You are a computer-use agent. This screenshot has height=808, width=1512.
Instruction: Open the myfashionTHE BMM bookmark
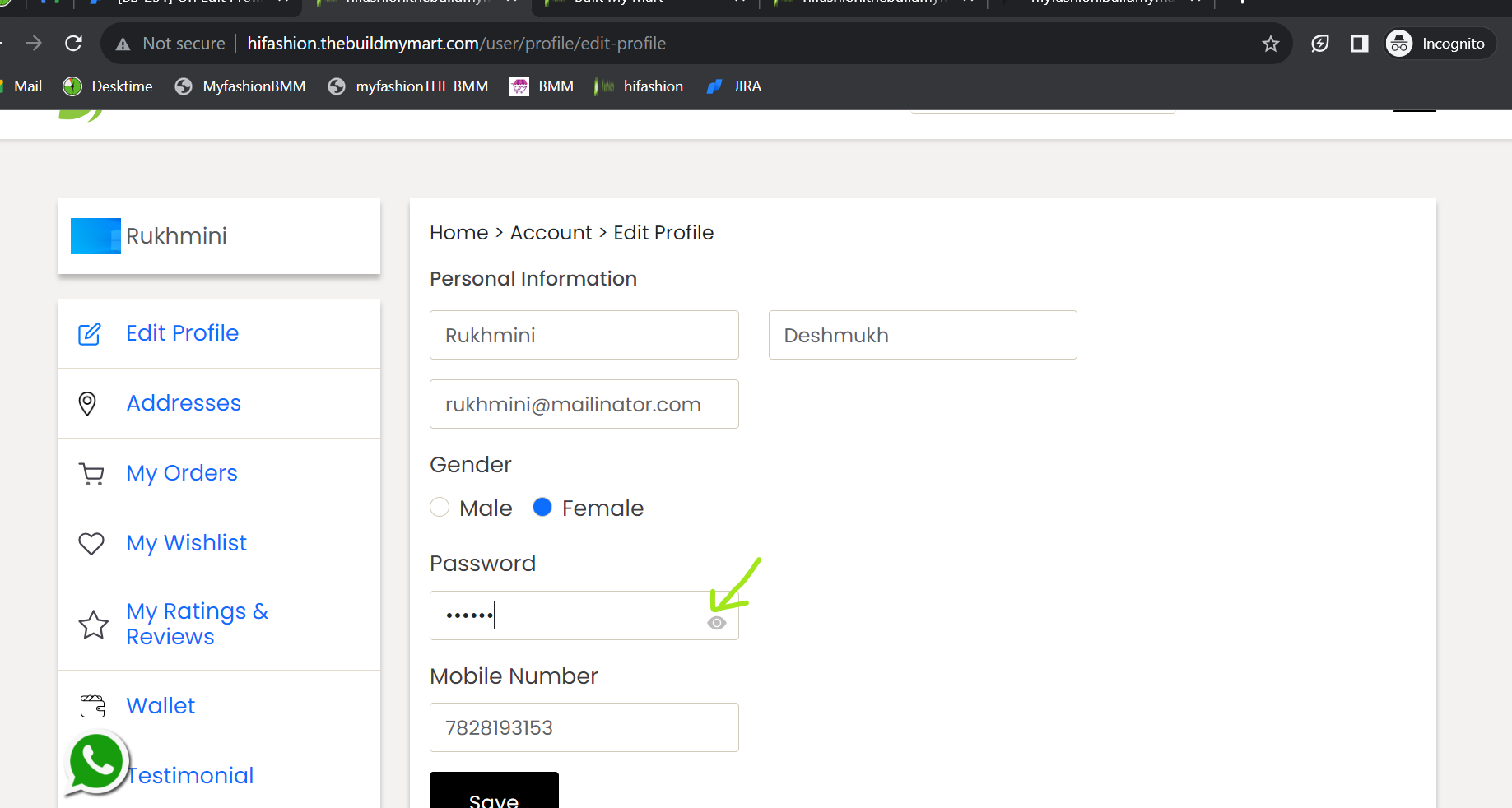[408, 86]
